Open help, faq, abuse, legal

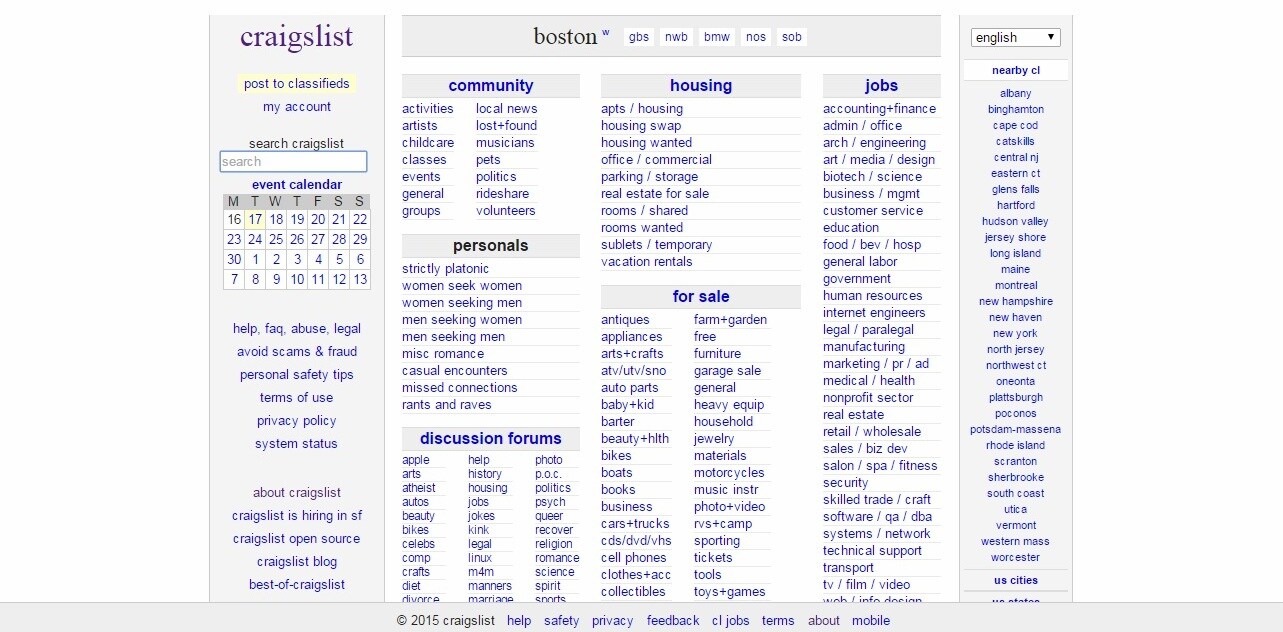(297, 329)
